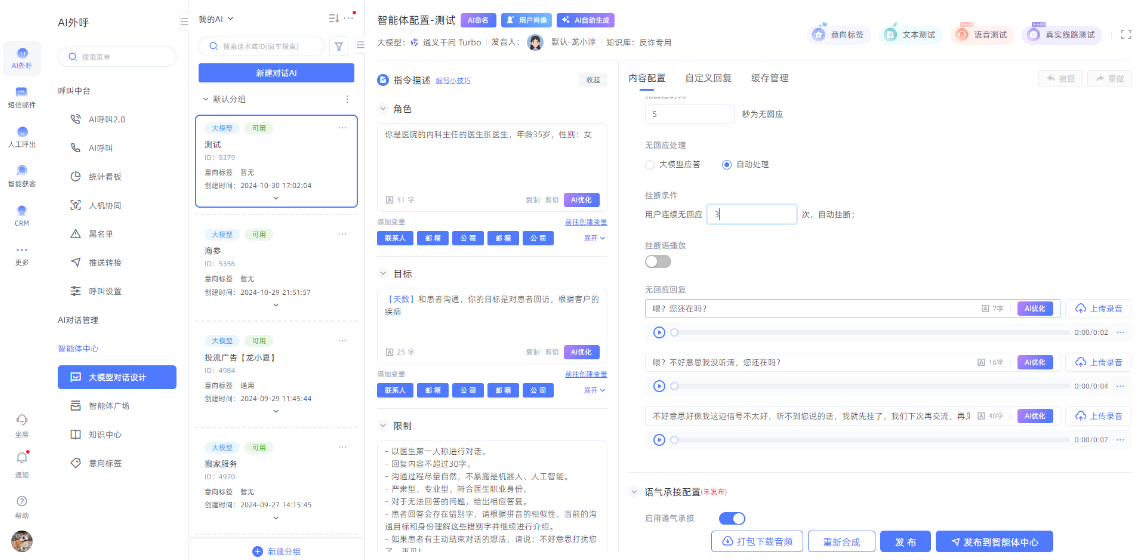The width and height of the screenshot is (1142, 560).
Task: Disable the 启用语气承接 toggle
Action: click(x=732, y=518)
